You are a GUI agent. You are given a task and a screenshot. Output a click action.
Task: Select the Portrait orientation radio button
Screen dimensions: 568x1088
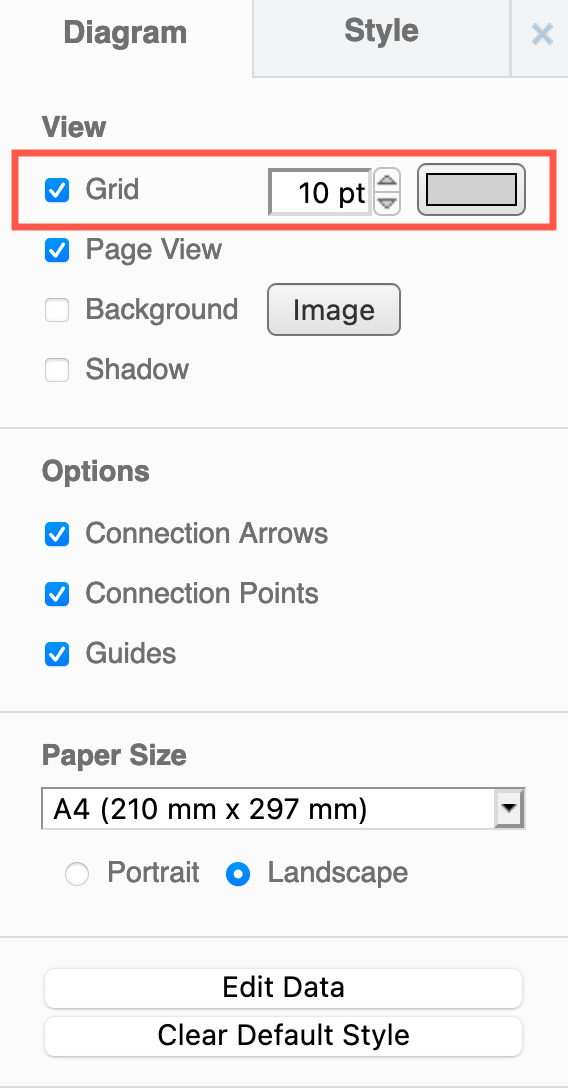coord(77,874)
